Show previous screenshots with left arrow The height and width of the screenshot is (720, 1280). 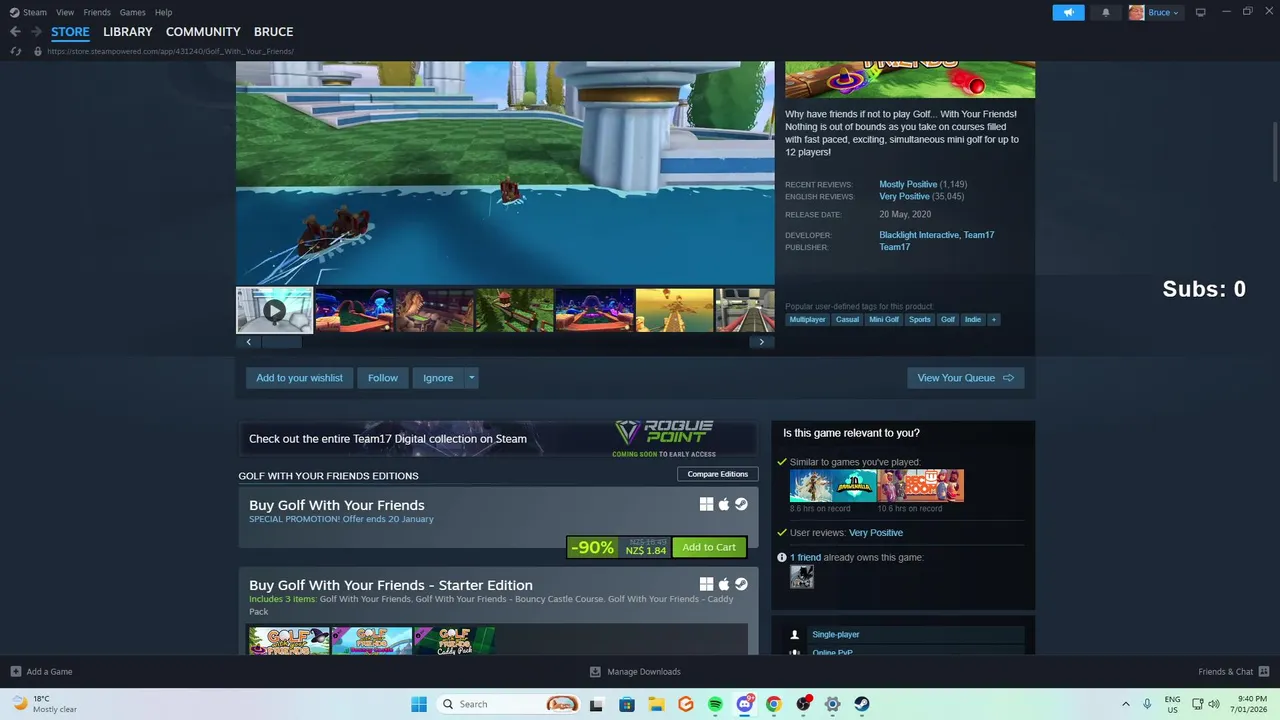(x=249, y=342)
